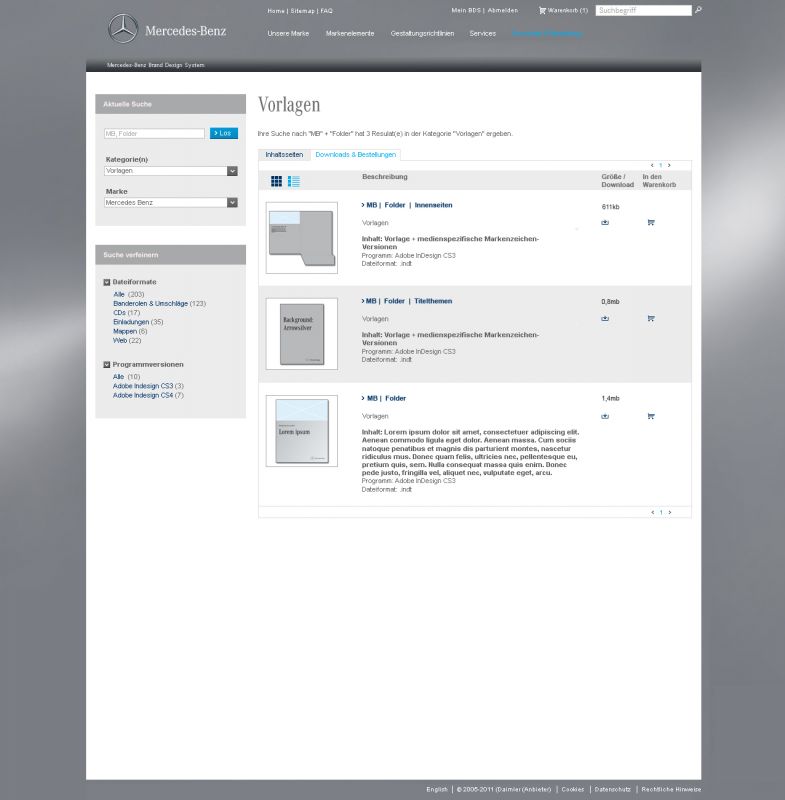Screen dimensions: 785x800
Task: Collapse the Dateiformate filter section
Action: pyautogui.click(x=107, y=282)
